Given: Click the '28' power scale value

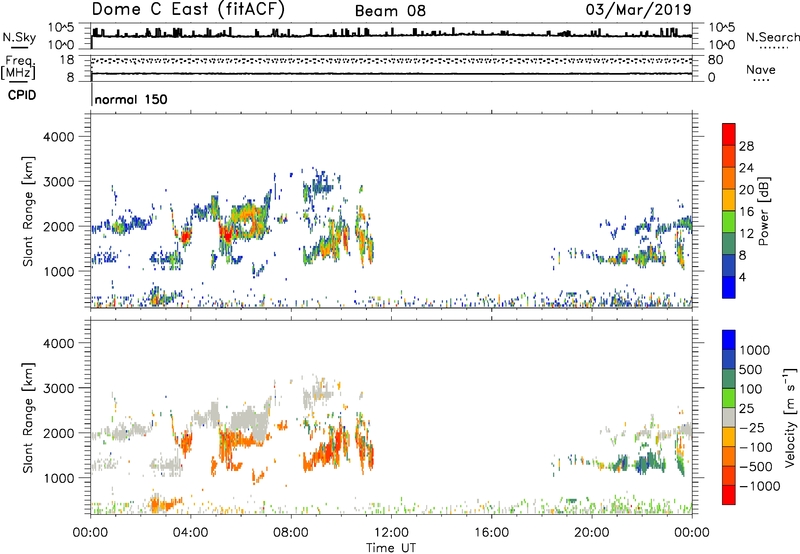Looking at the screenshot, I should pyautogui.click(x=746, y=146).
